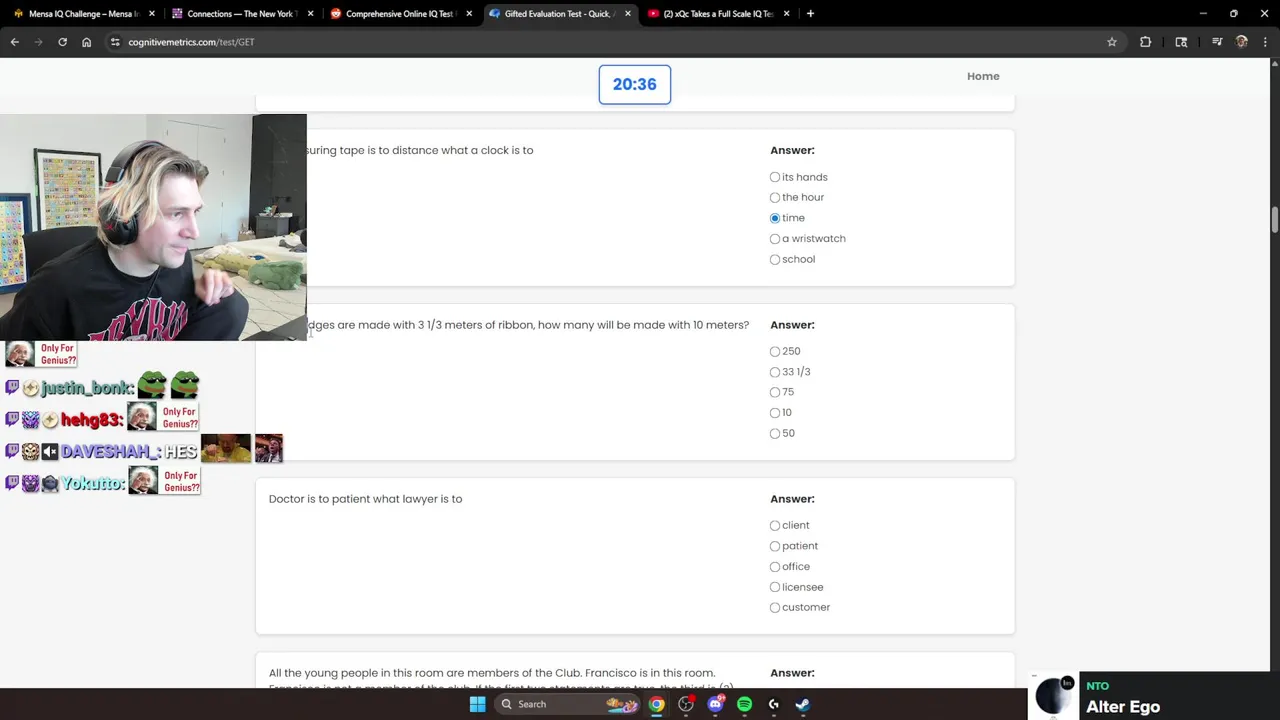Switch to the Connections New York Times tab
This screenshot has width=1280, height=720.
point(242,14)
